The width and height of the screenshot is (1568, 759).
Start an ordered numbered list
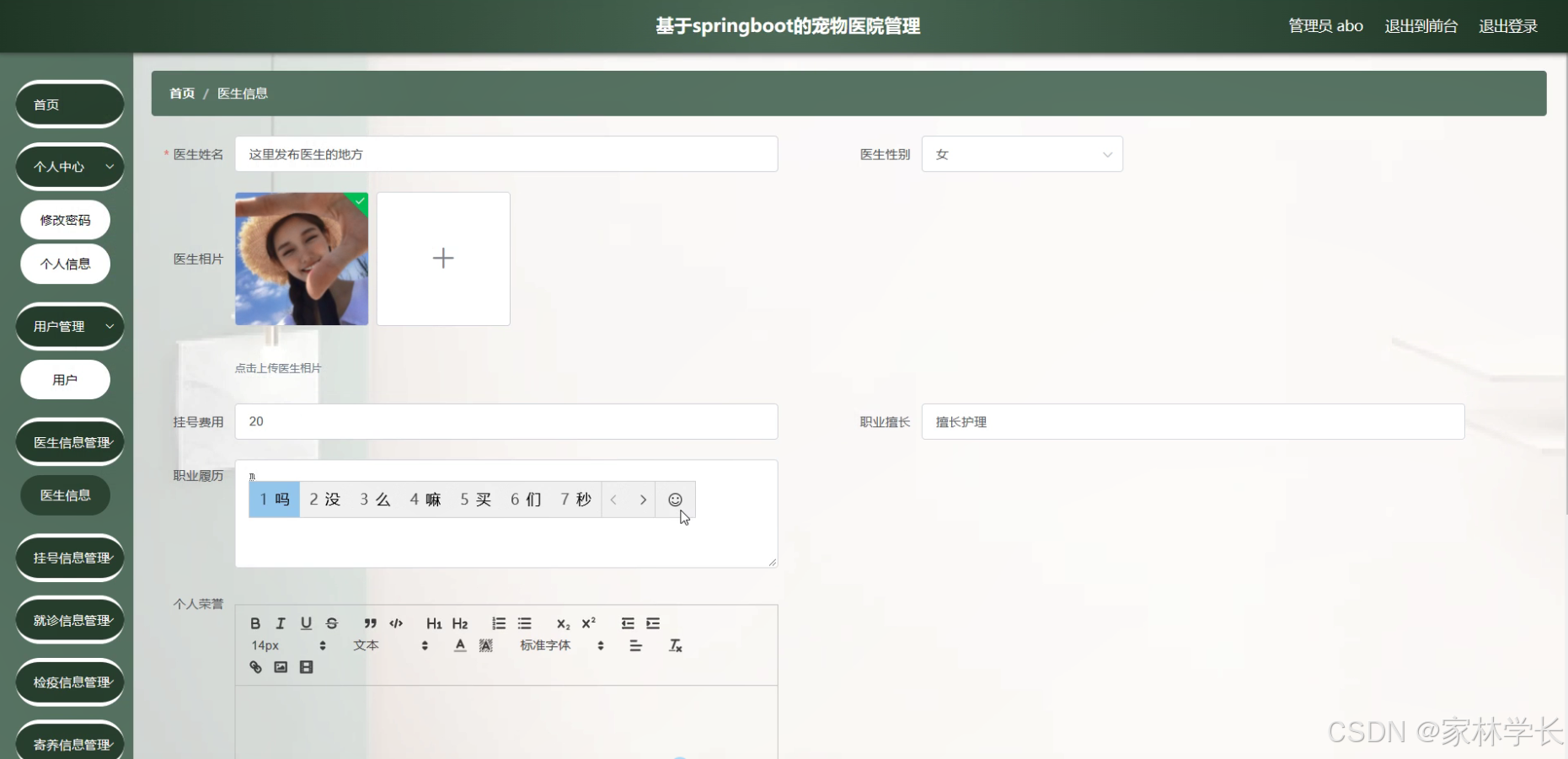pyautogui.click(x=499, y=623)
